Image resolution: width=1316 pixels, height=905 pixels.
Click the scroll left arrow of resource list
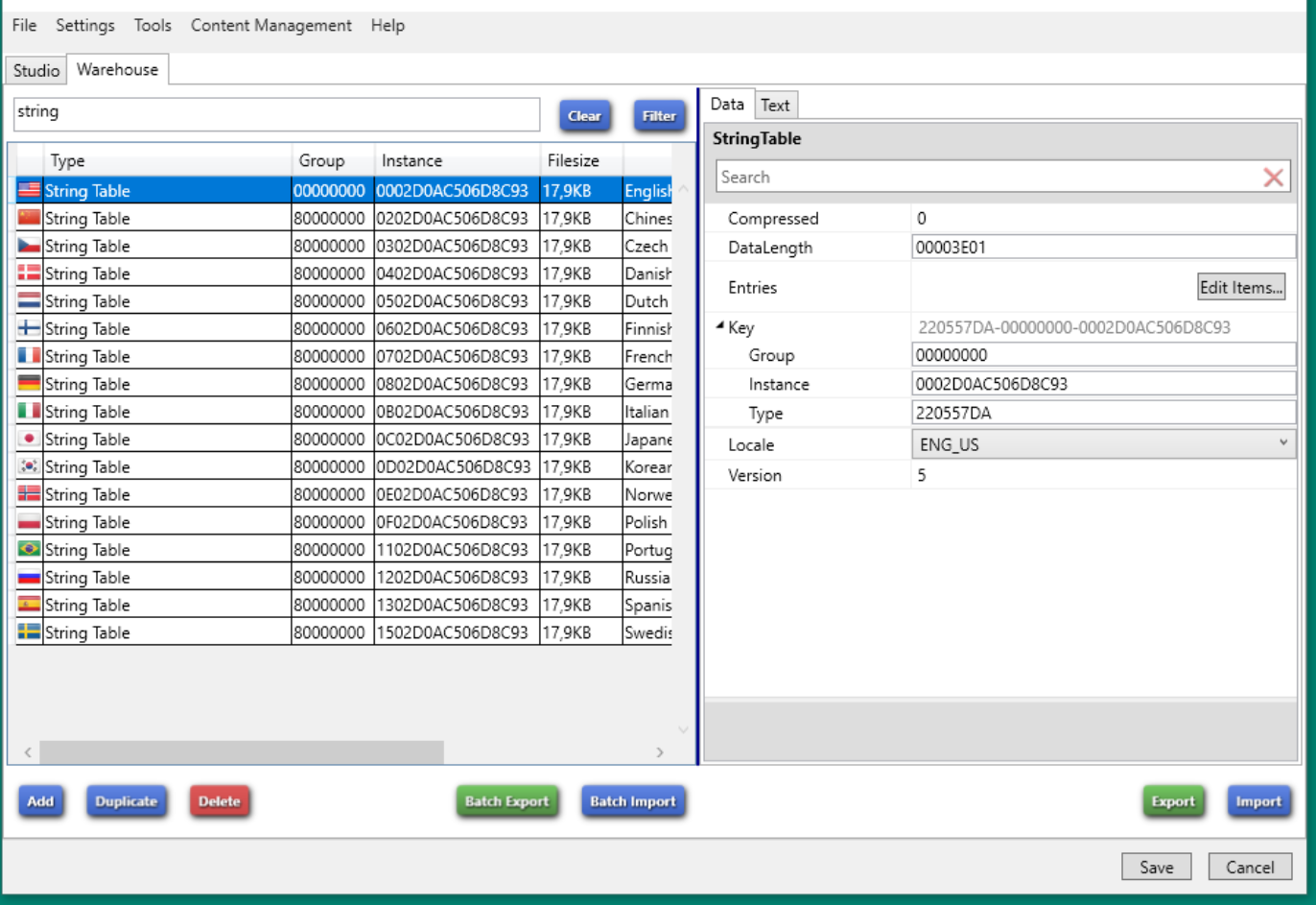pyautogui.click(x=28, y=752)
